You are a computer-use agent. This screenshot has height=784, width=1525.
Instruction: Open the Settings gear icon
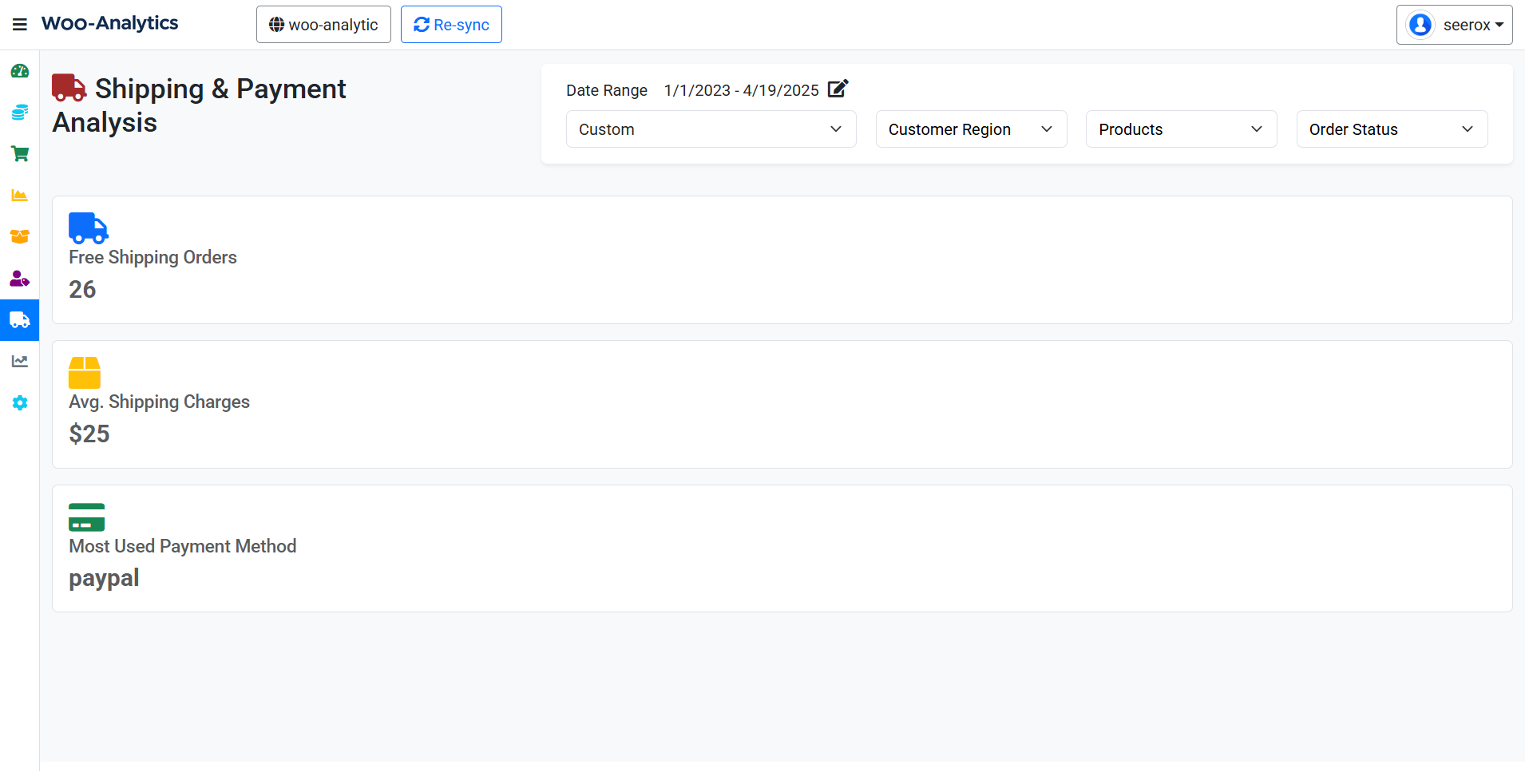coord(19,403)
